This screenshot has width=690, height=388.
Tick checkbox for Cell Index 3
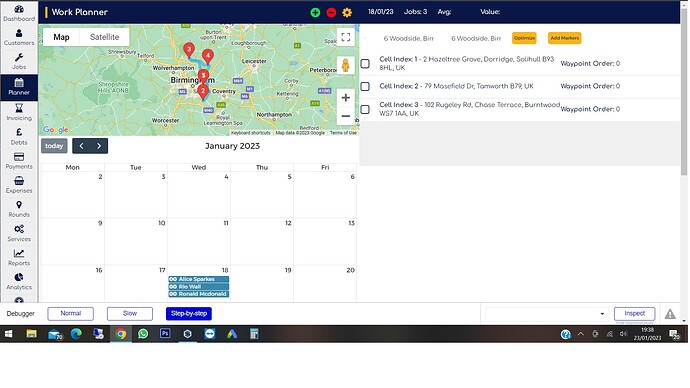[x=365, y=109]
